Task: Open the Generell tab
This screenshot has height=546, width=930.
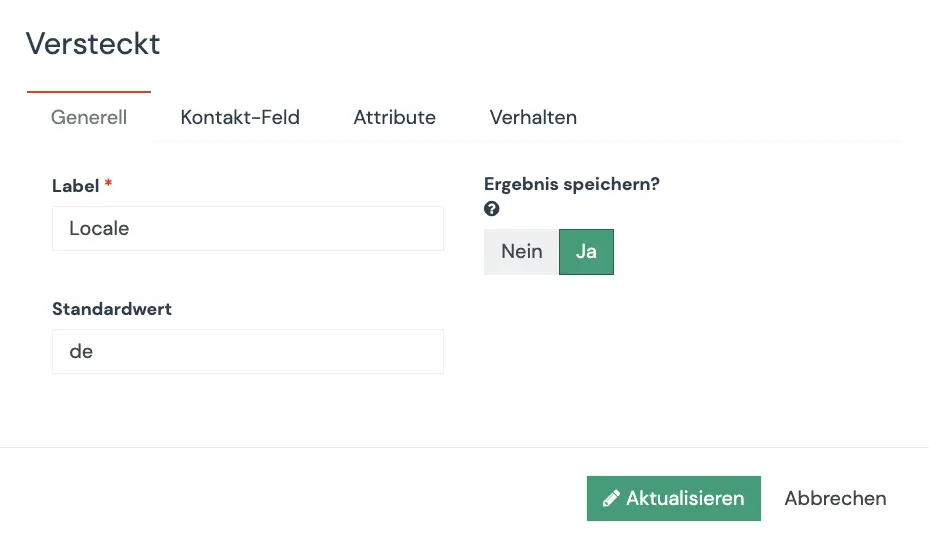Action: 89,117
